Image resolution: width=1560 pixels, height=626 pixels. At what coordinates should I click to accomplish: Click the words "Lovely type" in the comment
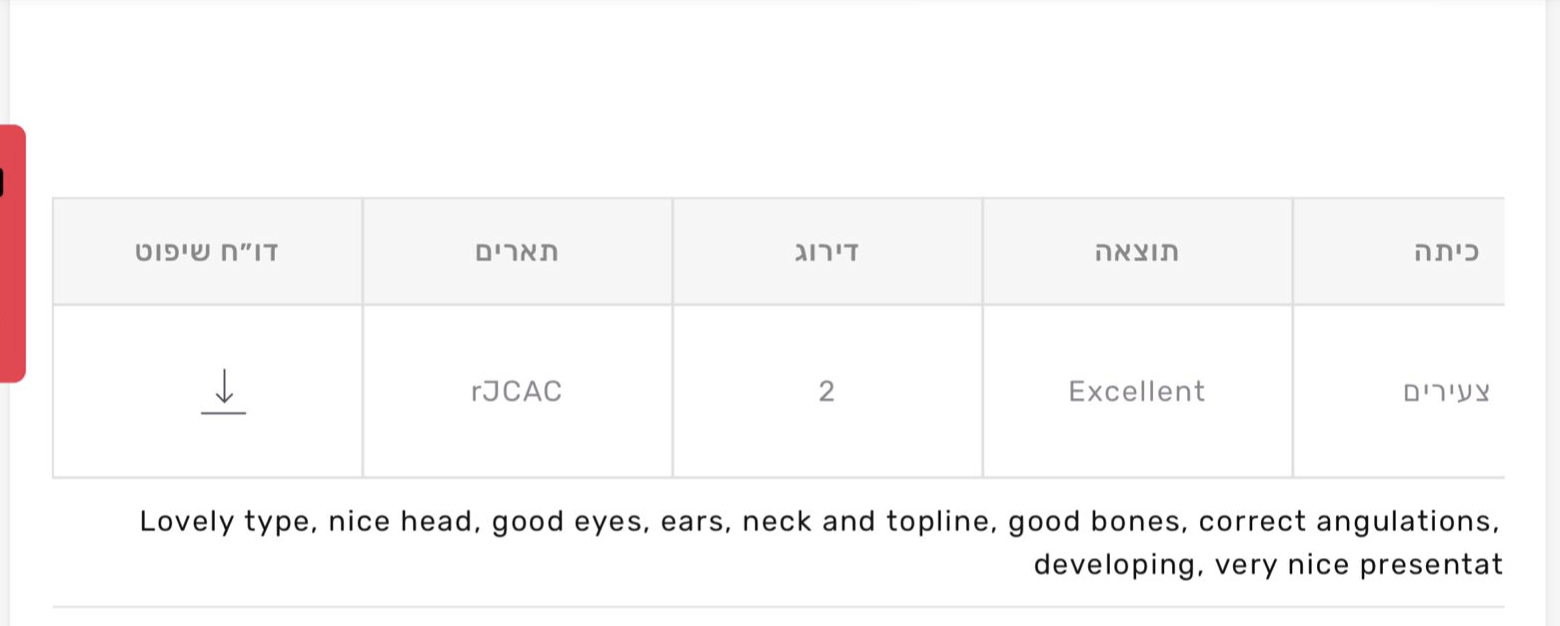coord(225,521)
